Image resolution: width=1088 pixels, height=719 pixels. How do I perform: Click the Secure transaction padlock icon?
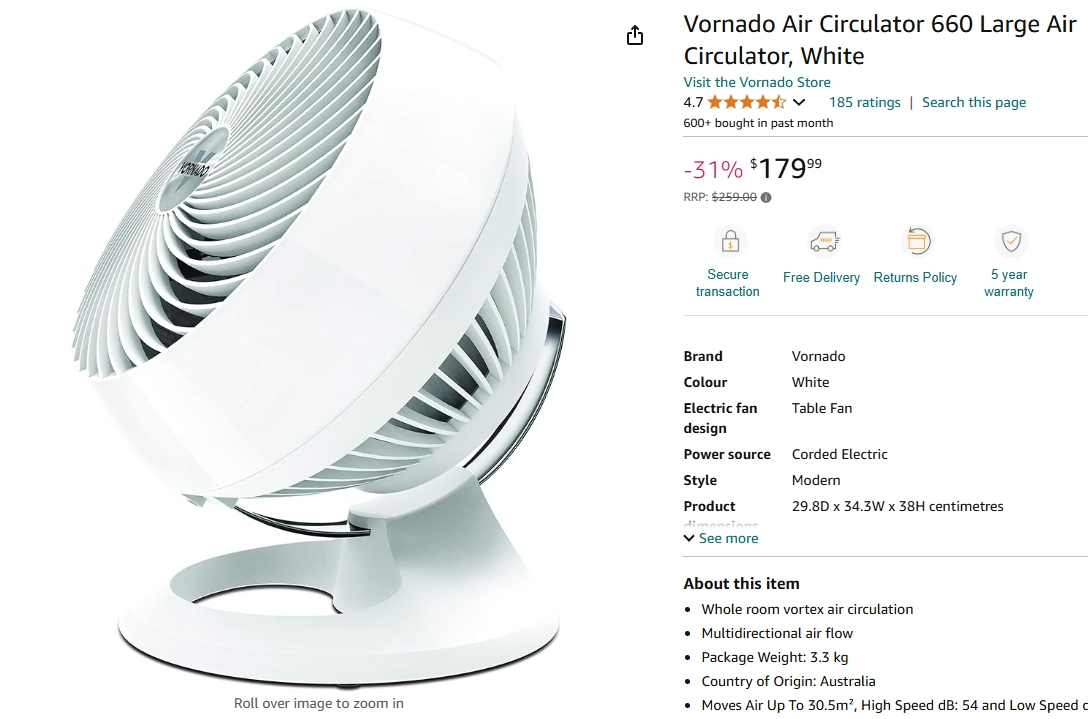click(x=730, y=242)
